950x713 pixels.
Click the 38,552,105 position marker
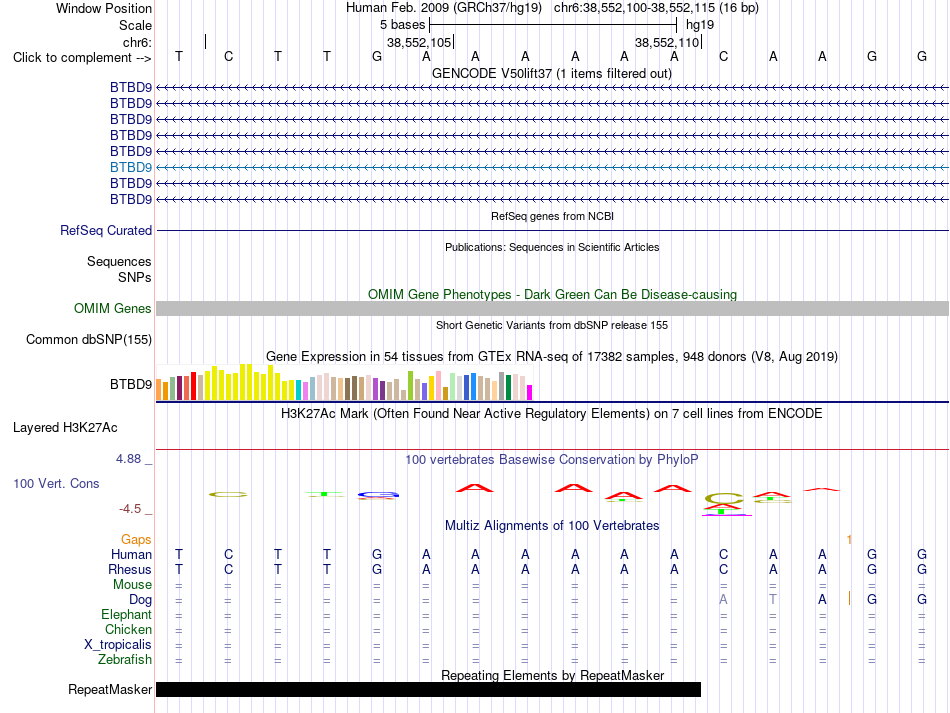419,42
